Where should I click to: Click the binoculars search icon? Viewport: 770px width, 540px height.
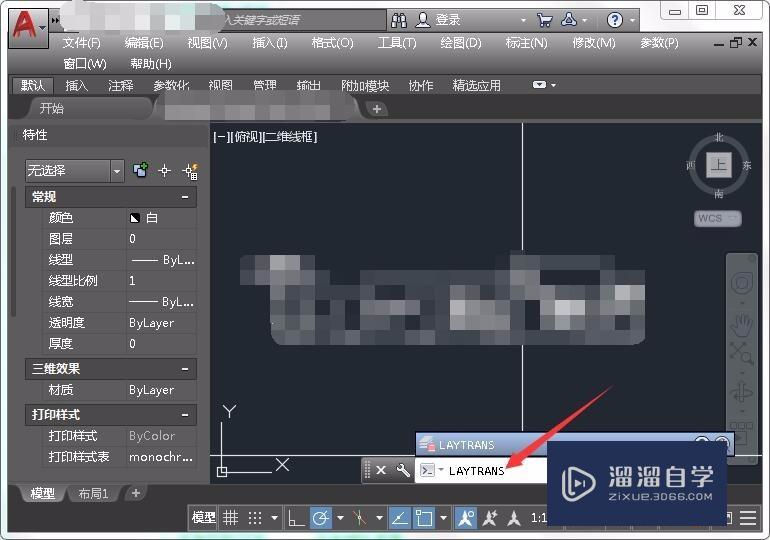click(399, 20)
